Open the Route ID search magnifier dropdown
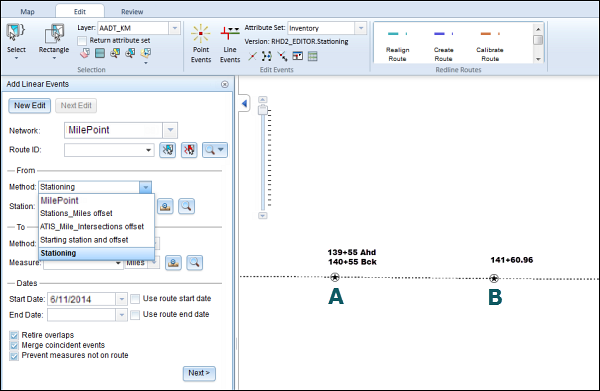This screenshot has height=391, width=600. [215, 150]
